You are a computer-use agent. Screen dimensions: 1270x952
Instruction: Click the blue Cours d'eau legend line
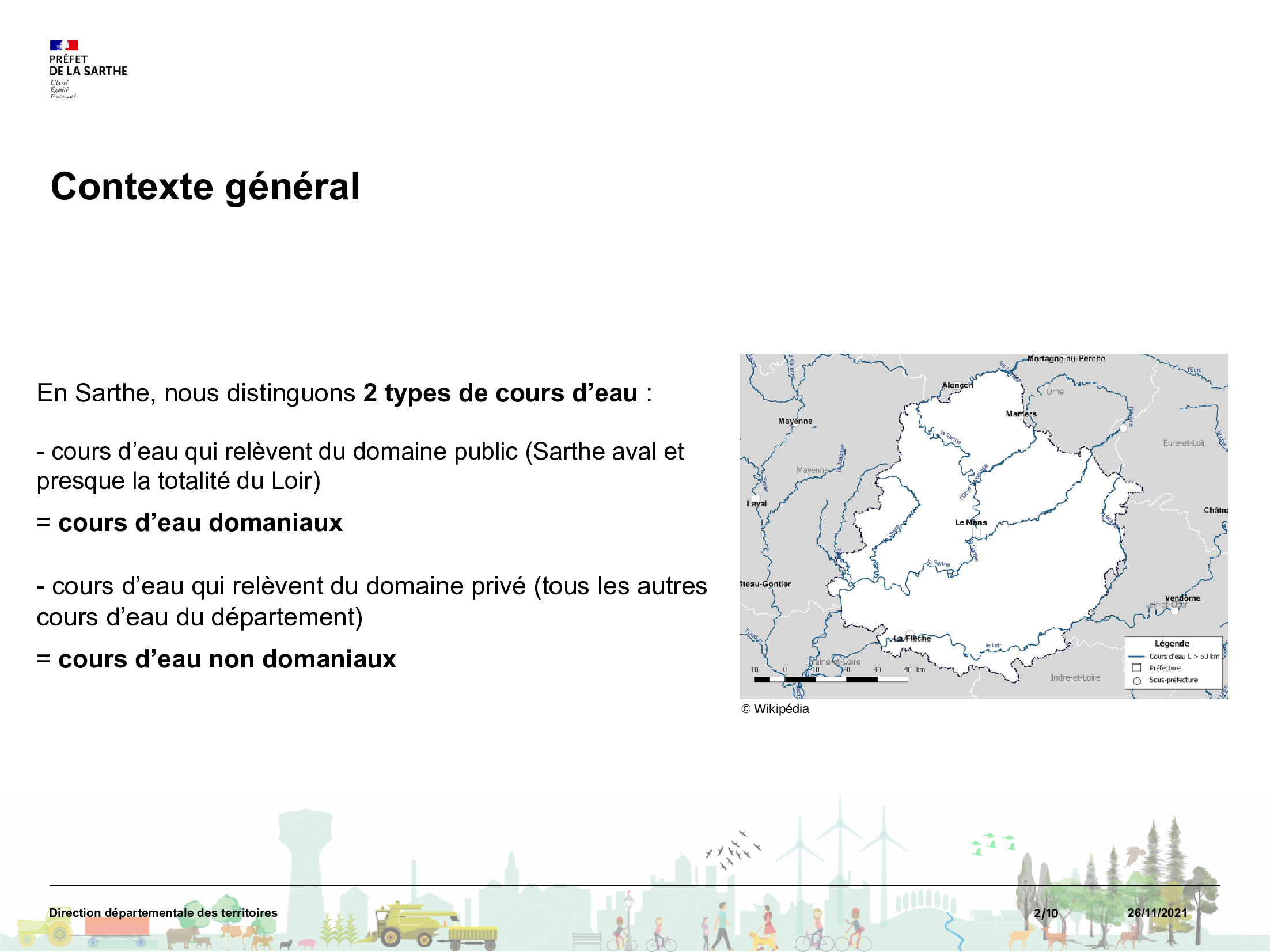pos(1136,657)
